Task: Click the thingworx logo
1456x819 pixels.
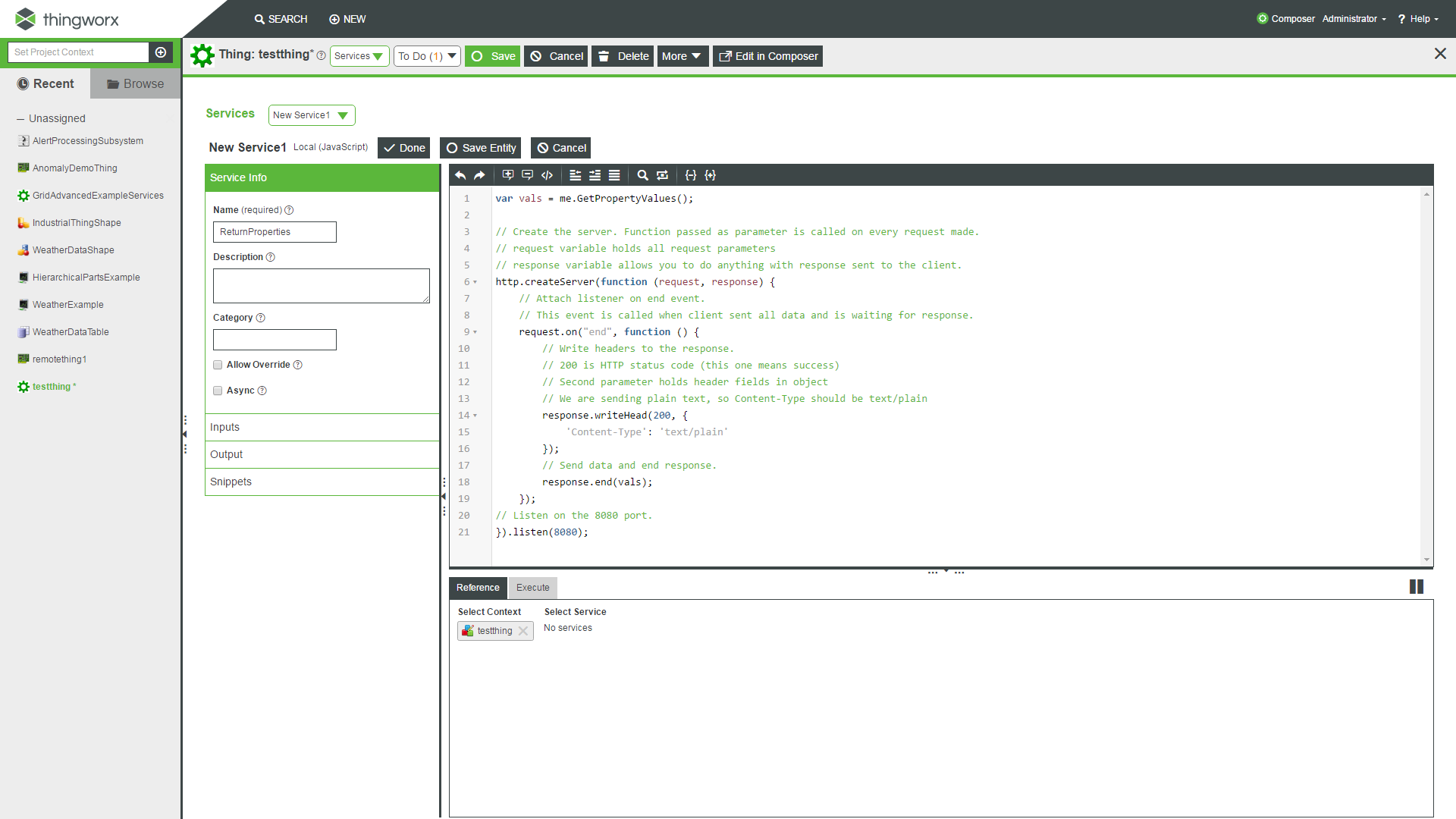Action: click(x=67, y=19)
